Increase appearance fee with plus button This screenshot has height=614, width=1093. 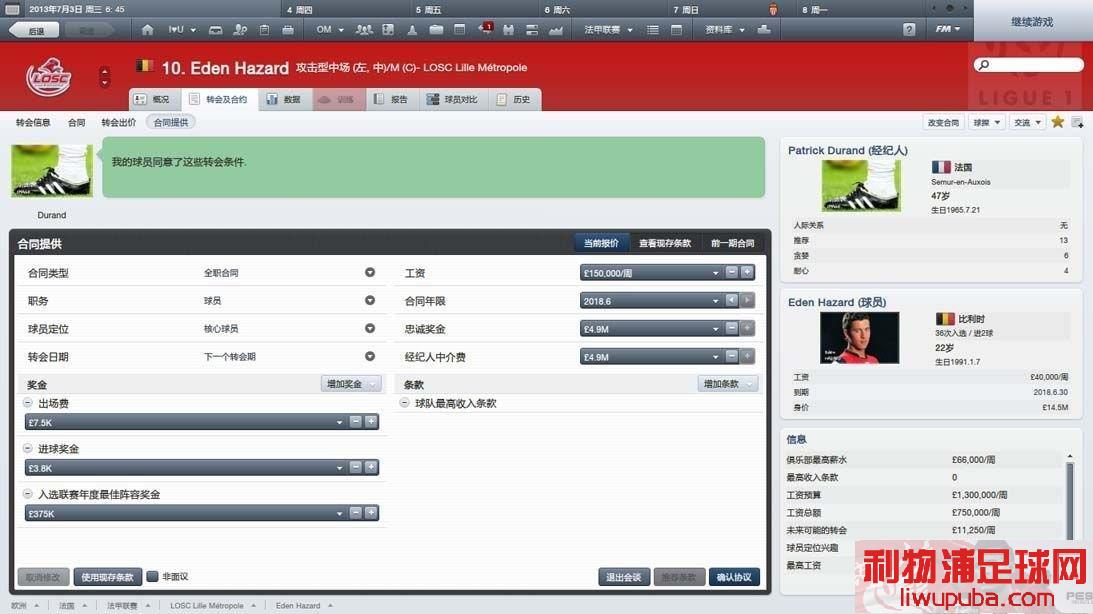[x=371, y=422]
